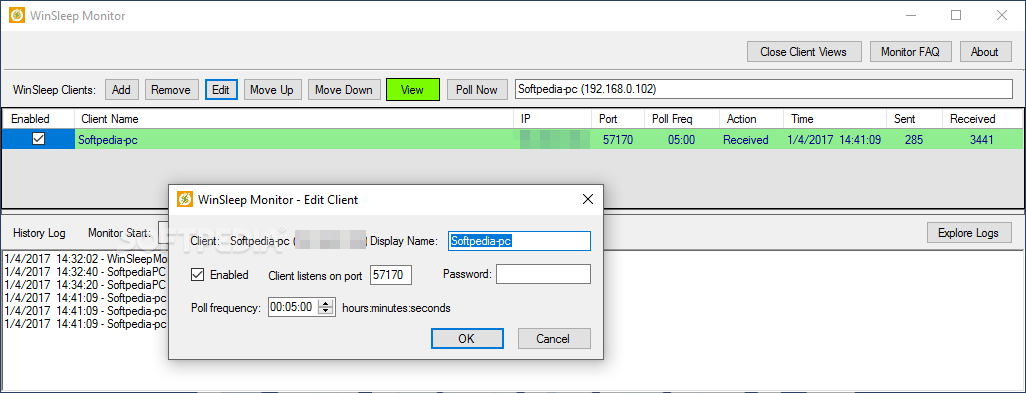Click port value 57170 in client row
The width and height of the screenshot is (1026, 393).
pyautogui.click(x=618, y=139)
